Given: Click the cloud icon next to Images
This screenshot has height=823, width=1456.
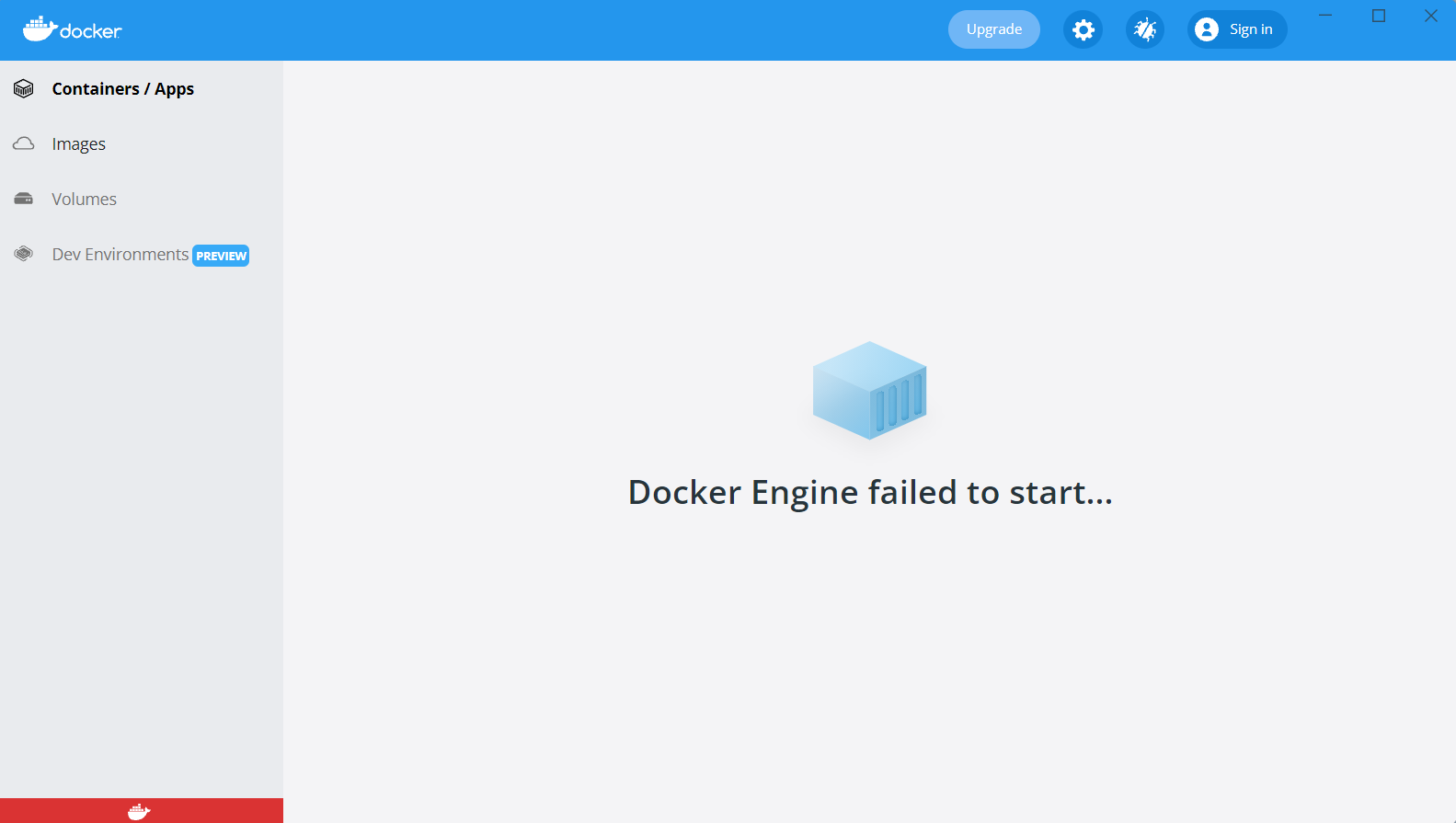Looking at the screenshot, I should pyautogui.click(x=22, y=143).
